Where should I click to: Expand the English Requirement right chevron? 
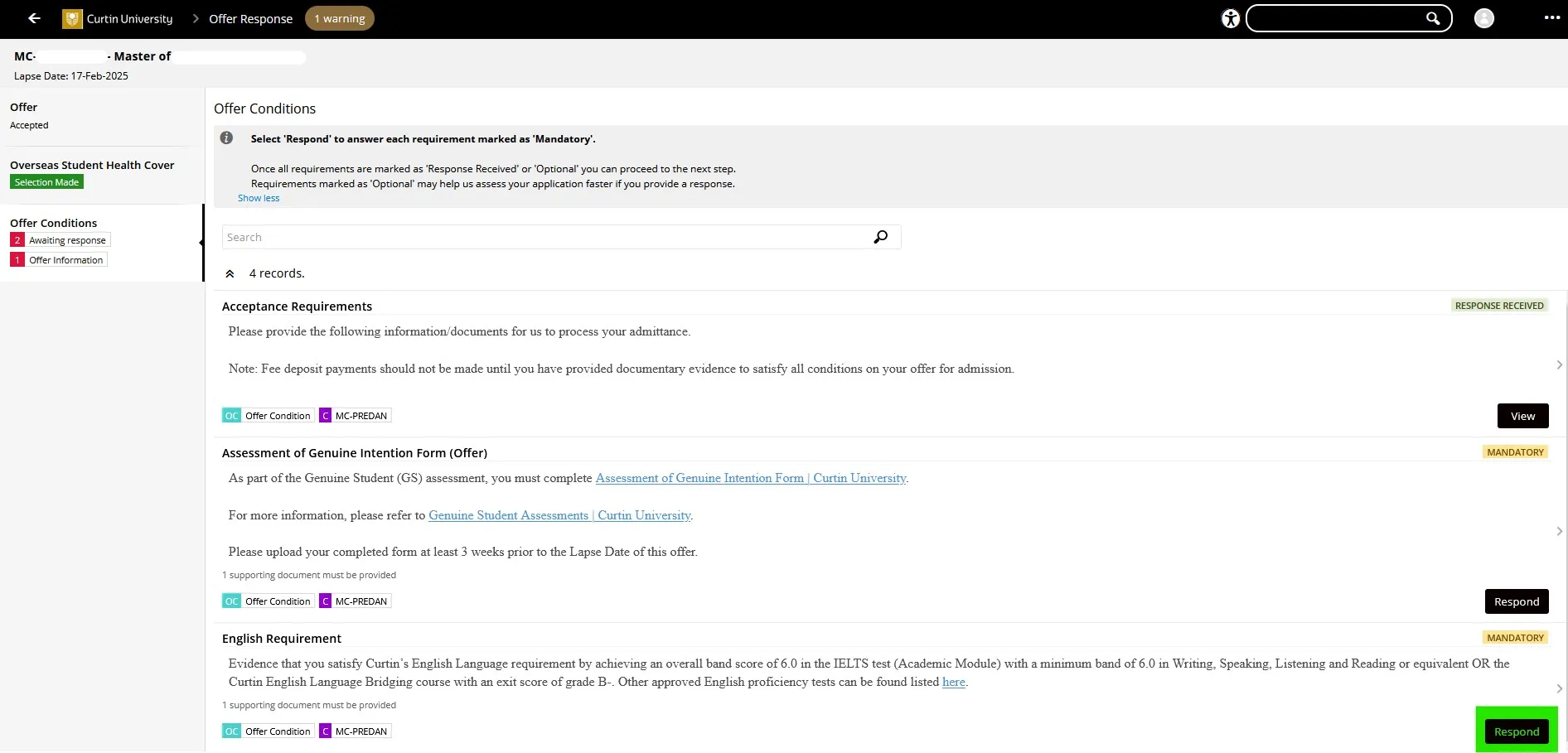click(x=1559, y=688)
